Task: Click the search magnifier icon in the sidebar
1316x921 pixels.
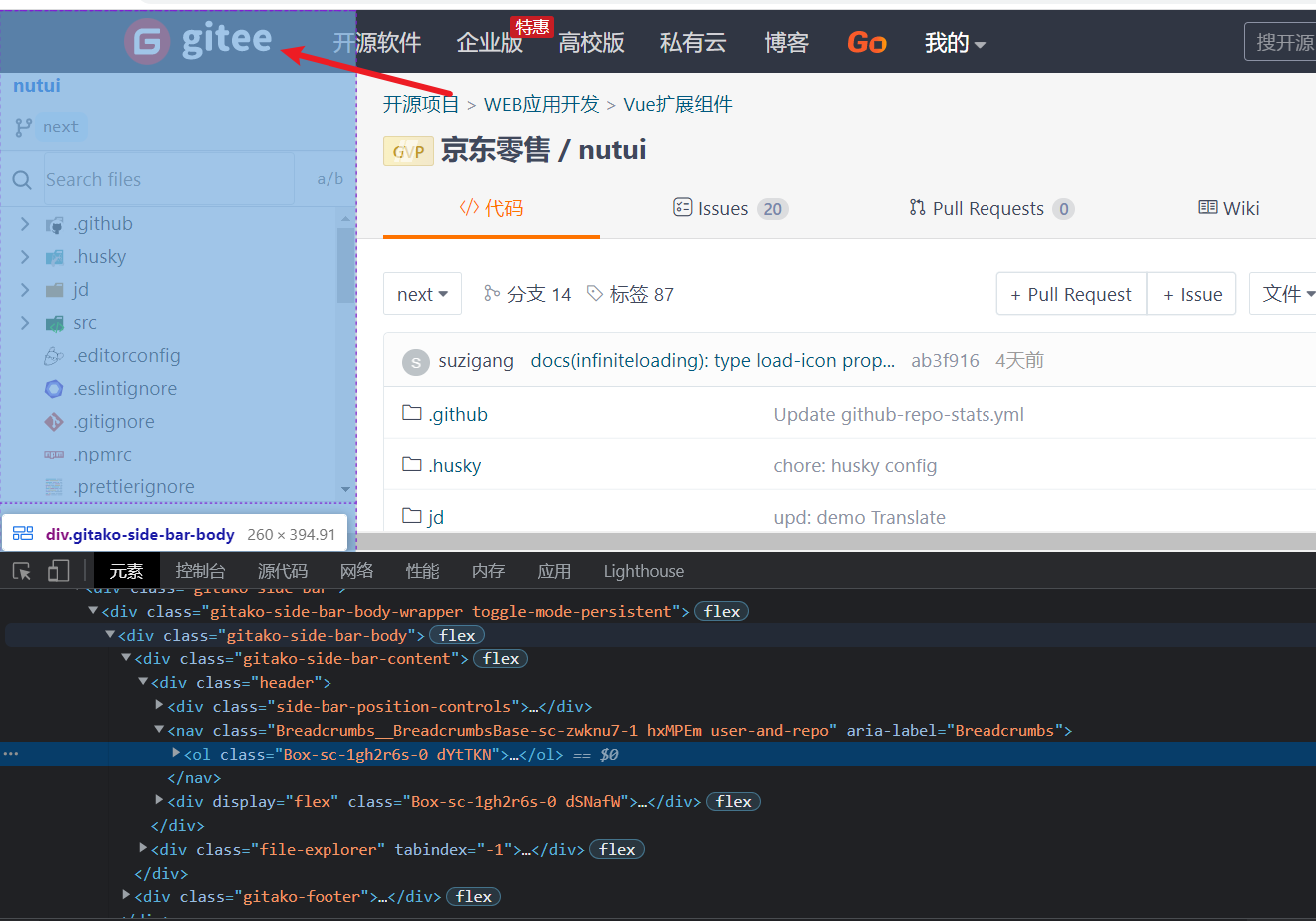Action: pos(22,180)
